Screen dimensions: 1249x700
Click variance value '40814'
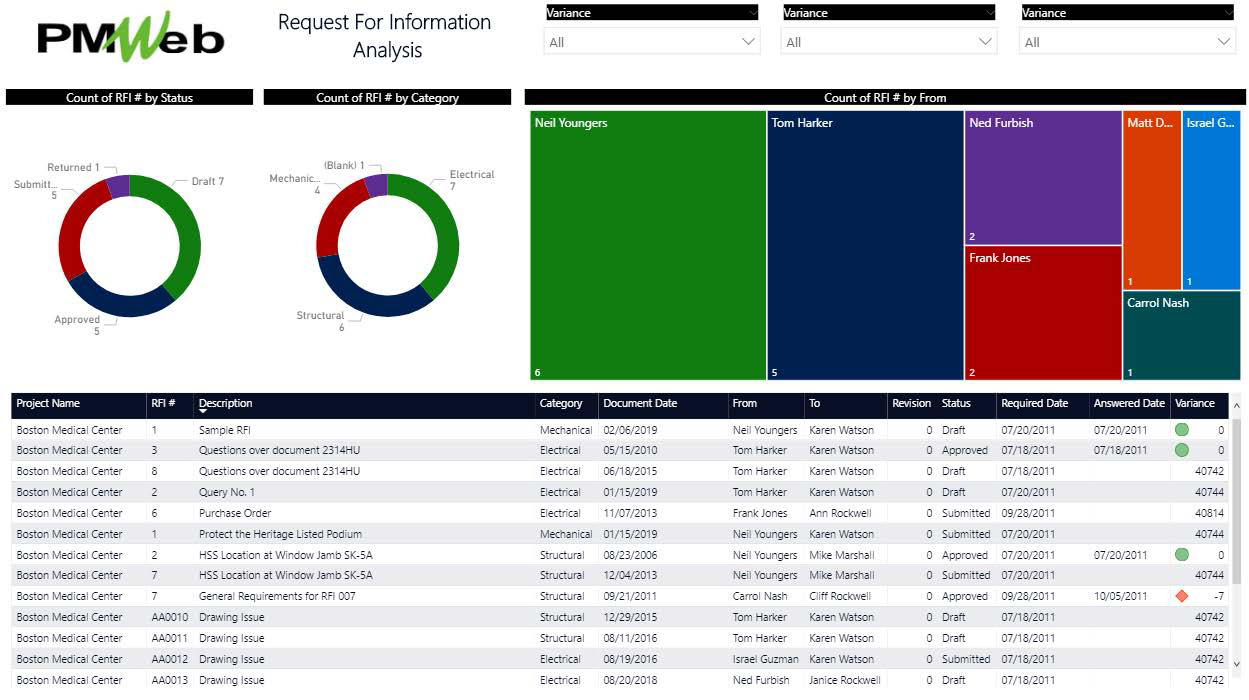tap(1210, 513)
